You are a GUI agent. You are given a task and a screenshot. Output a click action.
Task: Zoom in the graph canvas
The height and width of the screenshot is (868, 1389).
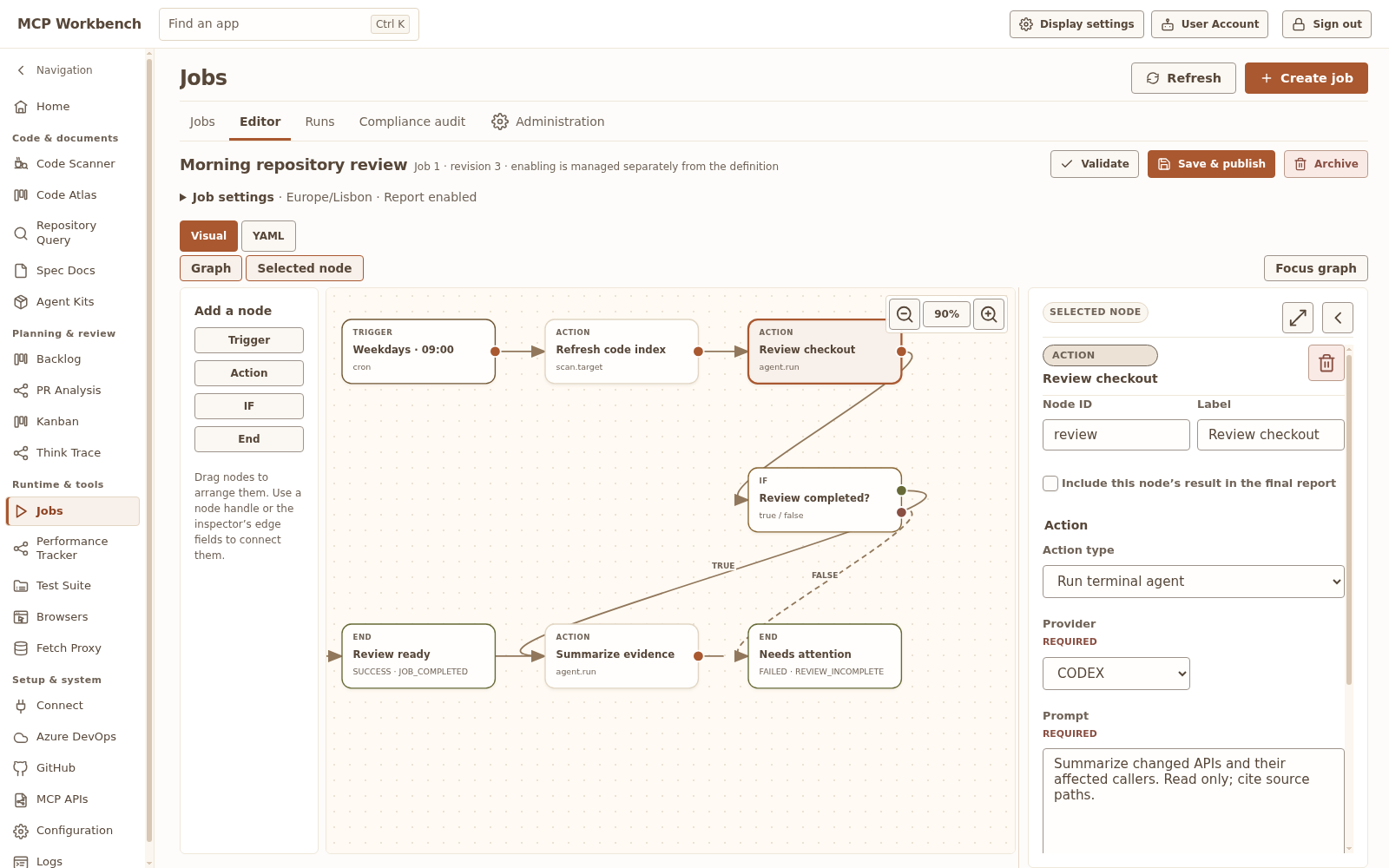tap(989, 314)
